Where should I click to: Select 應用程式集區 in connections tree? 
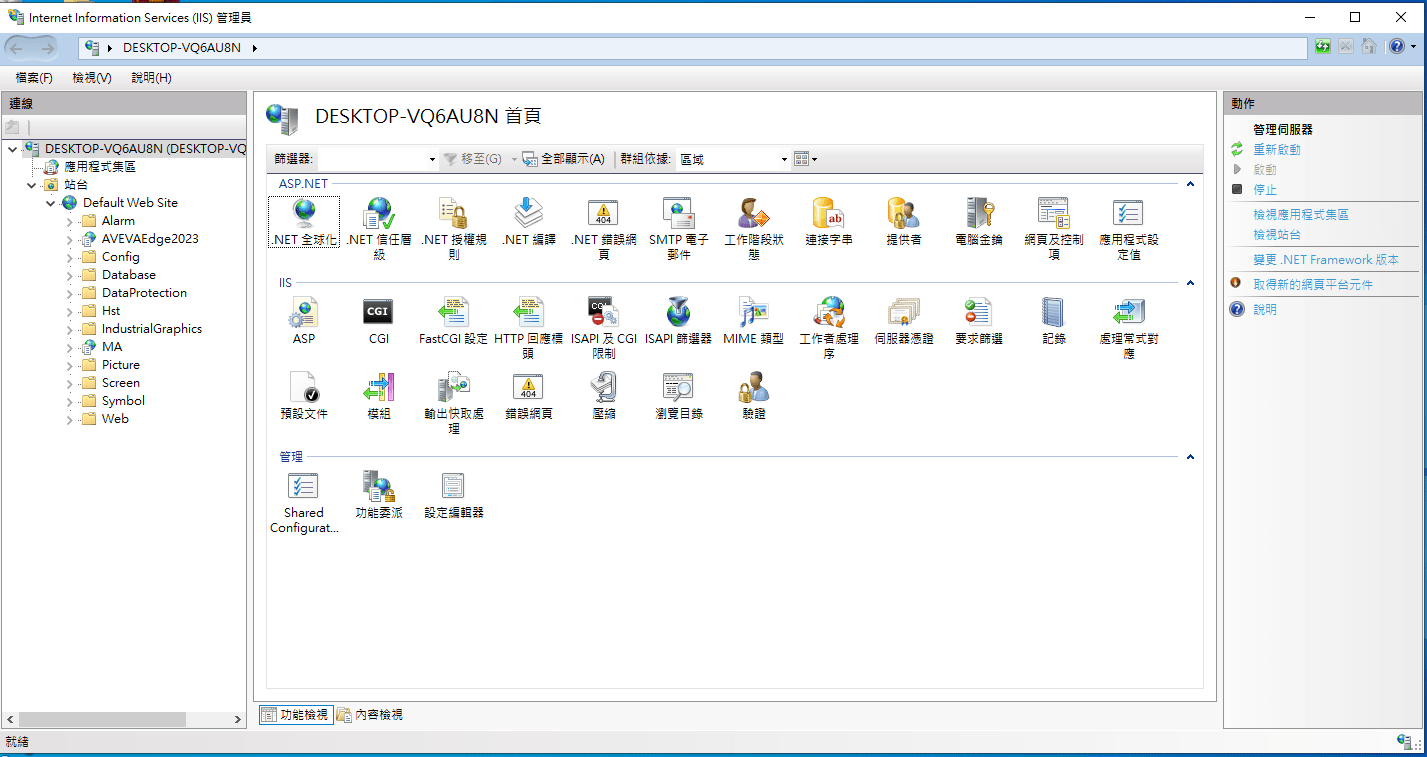pos(100,167)
